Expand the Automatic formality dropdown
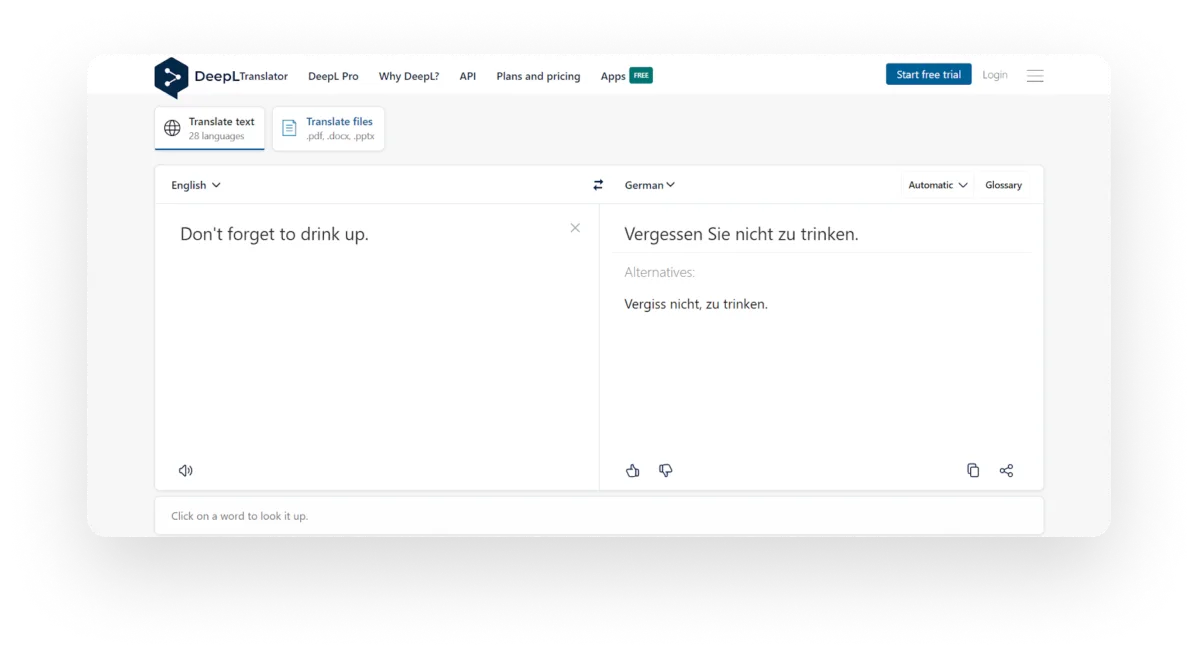 click(936, 184)
